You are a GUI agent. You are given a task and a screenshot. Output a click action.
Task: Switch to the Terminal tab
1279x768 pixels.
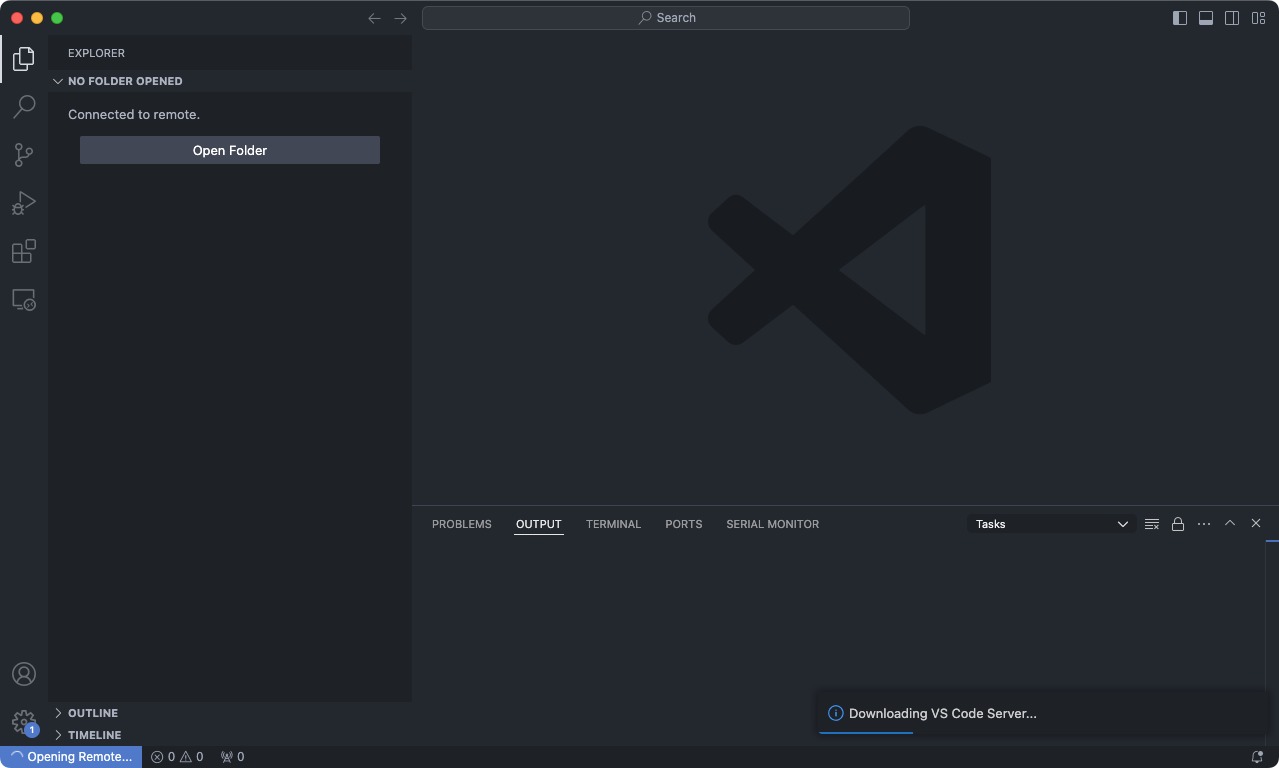tap(613, 524)
